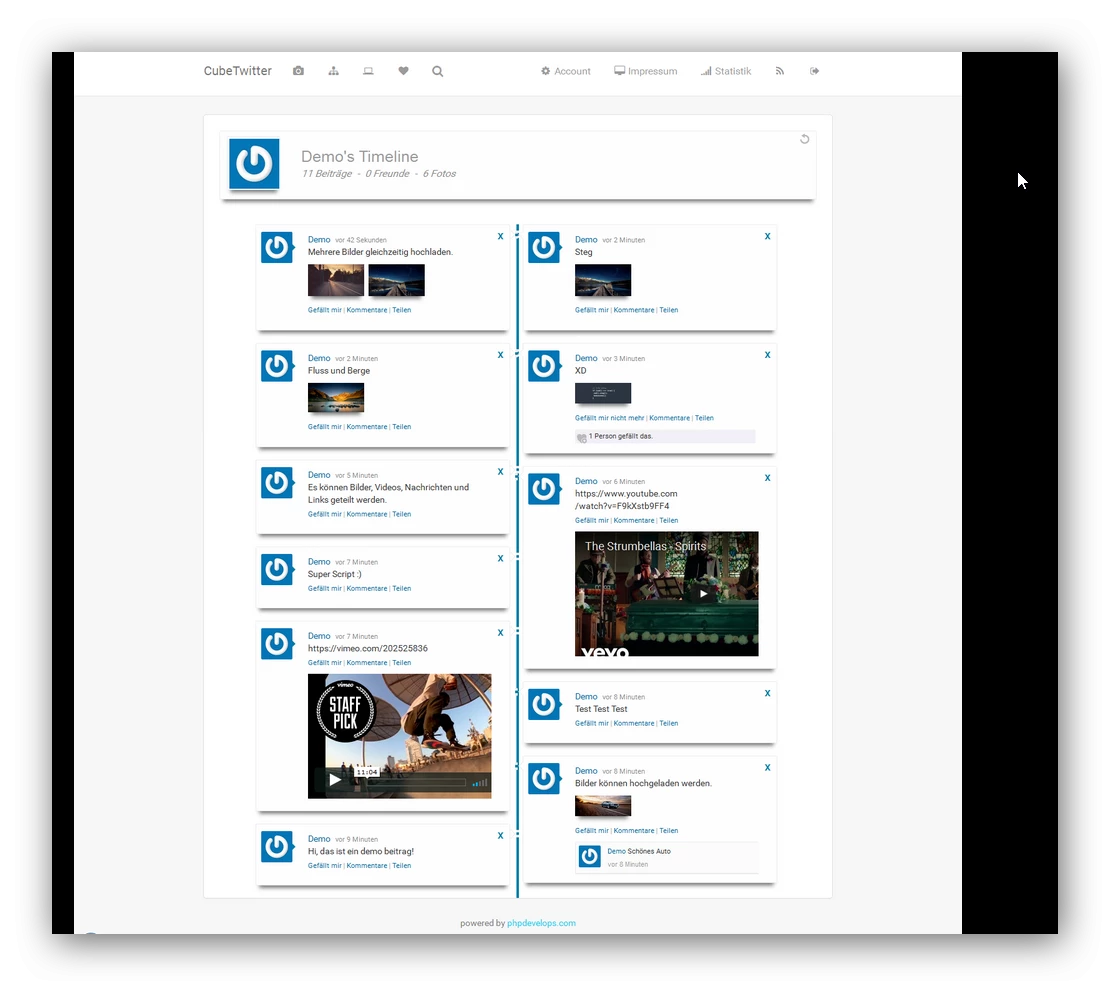1110x986 pixels.
Task: Open Kommentare on 'Mehrere Bilder' post
Action: pyautogui.click(x=367, y=310)
